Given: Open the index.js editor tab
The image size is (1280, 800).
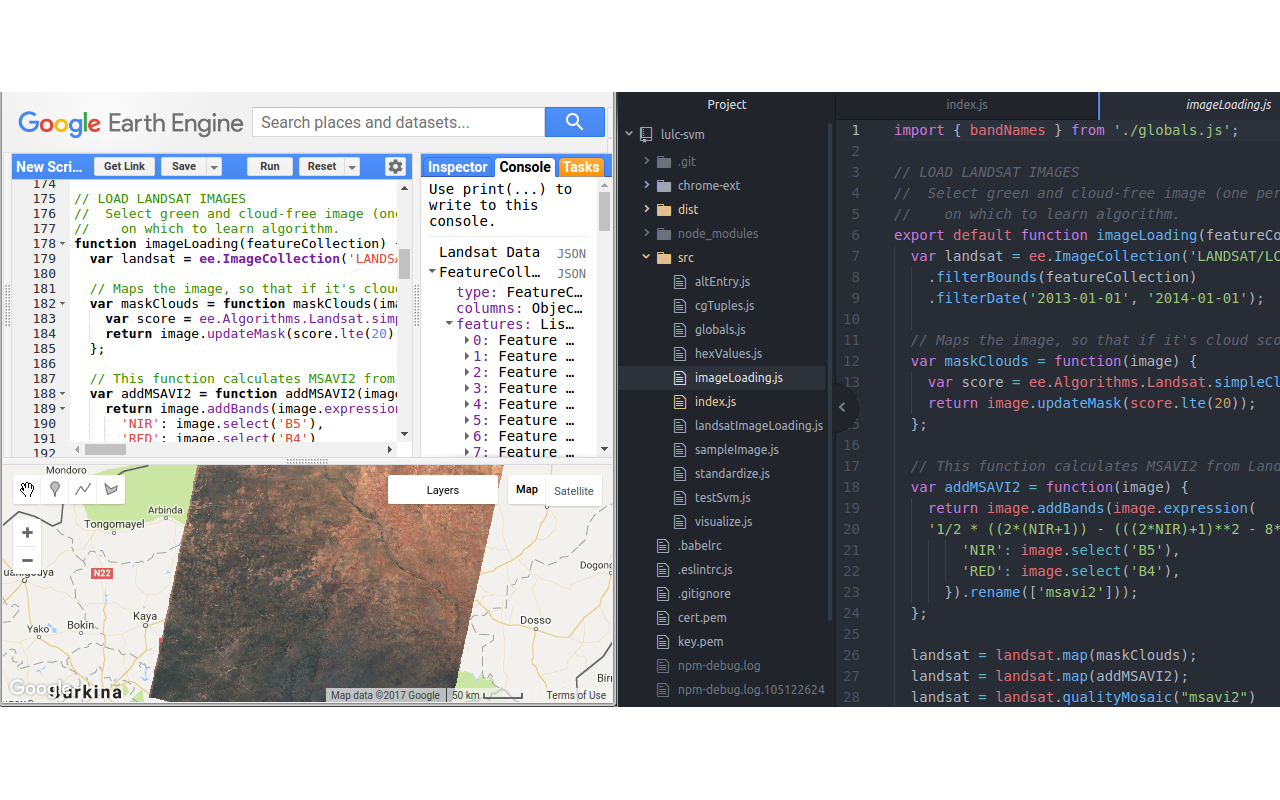Looking at the screenshot, I should click(967, 105).
